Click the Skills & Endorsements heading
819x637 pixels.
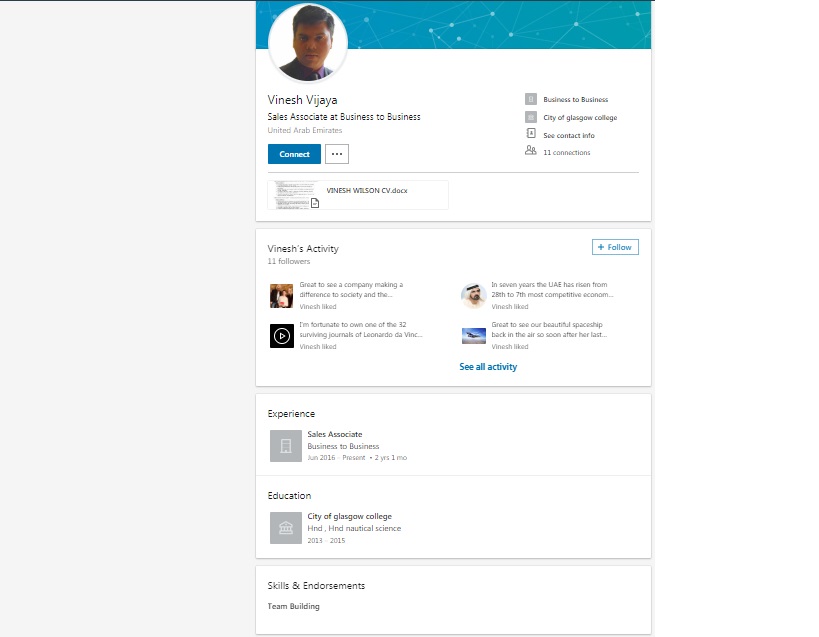point(316,586)
